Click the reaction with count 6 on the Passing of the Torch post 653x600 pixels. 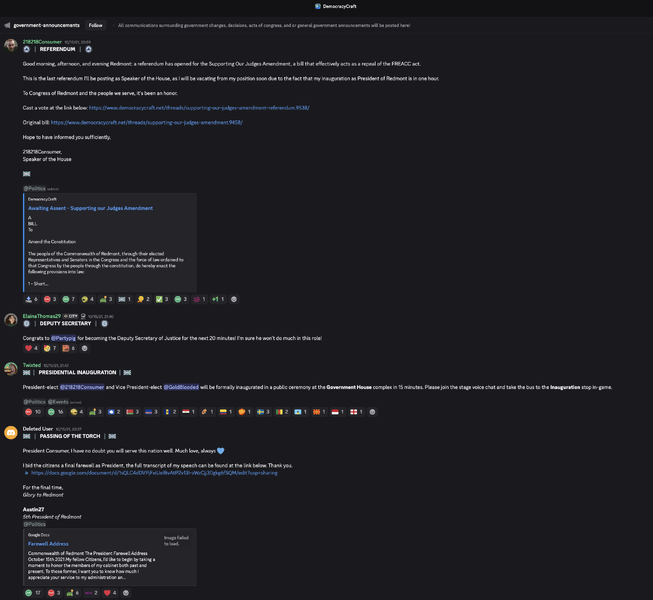point(73,593)
